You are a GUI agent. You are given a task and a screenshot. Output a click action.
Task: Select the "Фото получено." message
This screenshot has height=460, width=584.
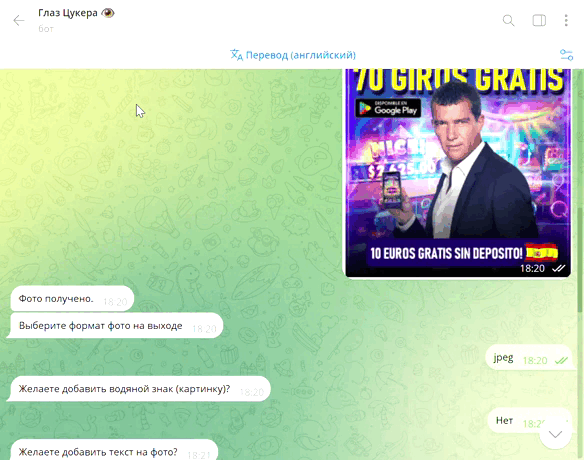click(x=72, y=299)
